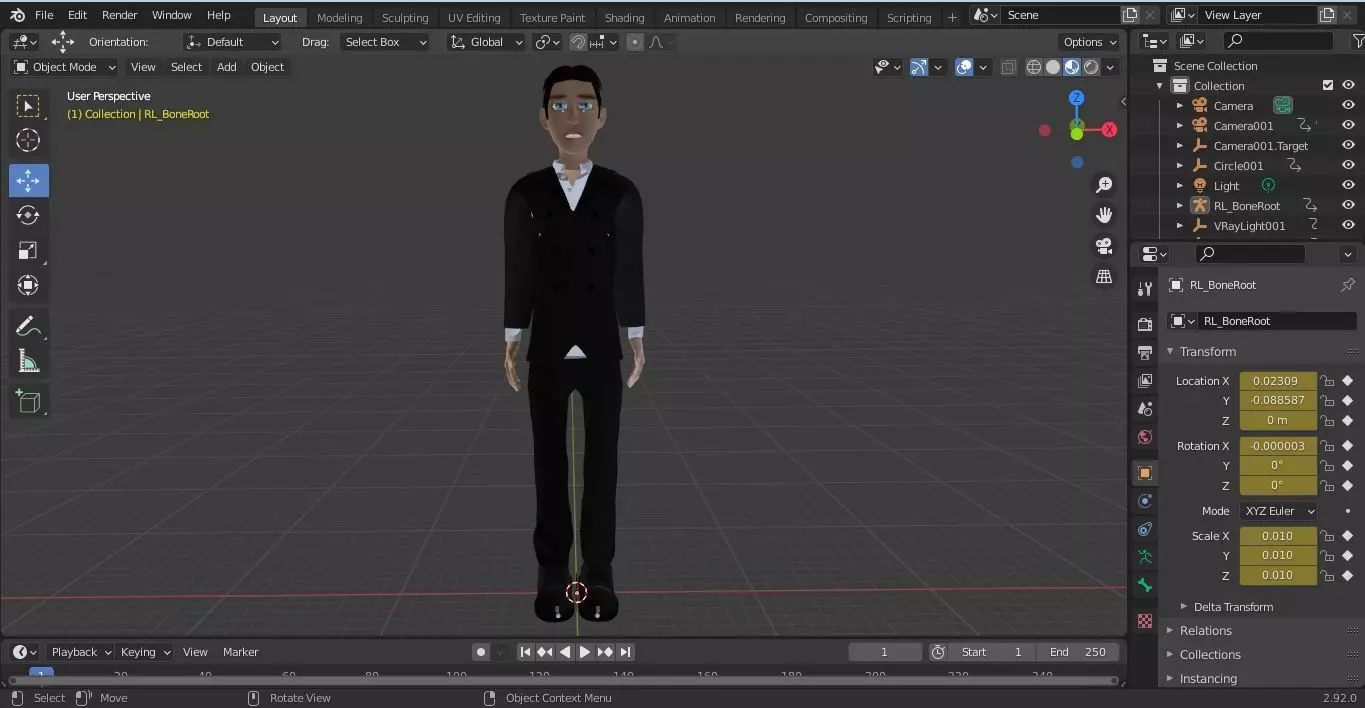Open Scene properties tab

coord(1145,408)
